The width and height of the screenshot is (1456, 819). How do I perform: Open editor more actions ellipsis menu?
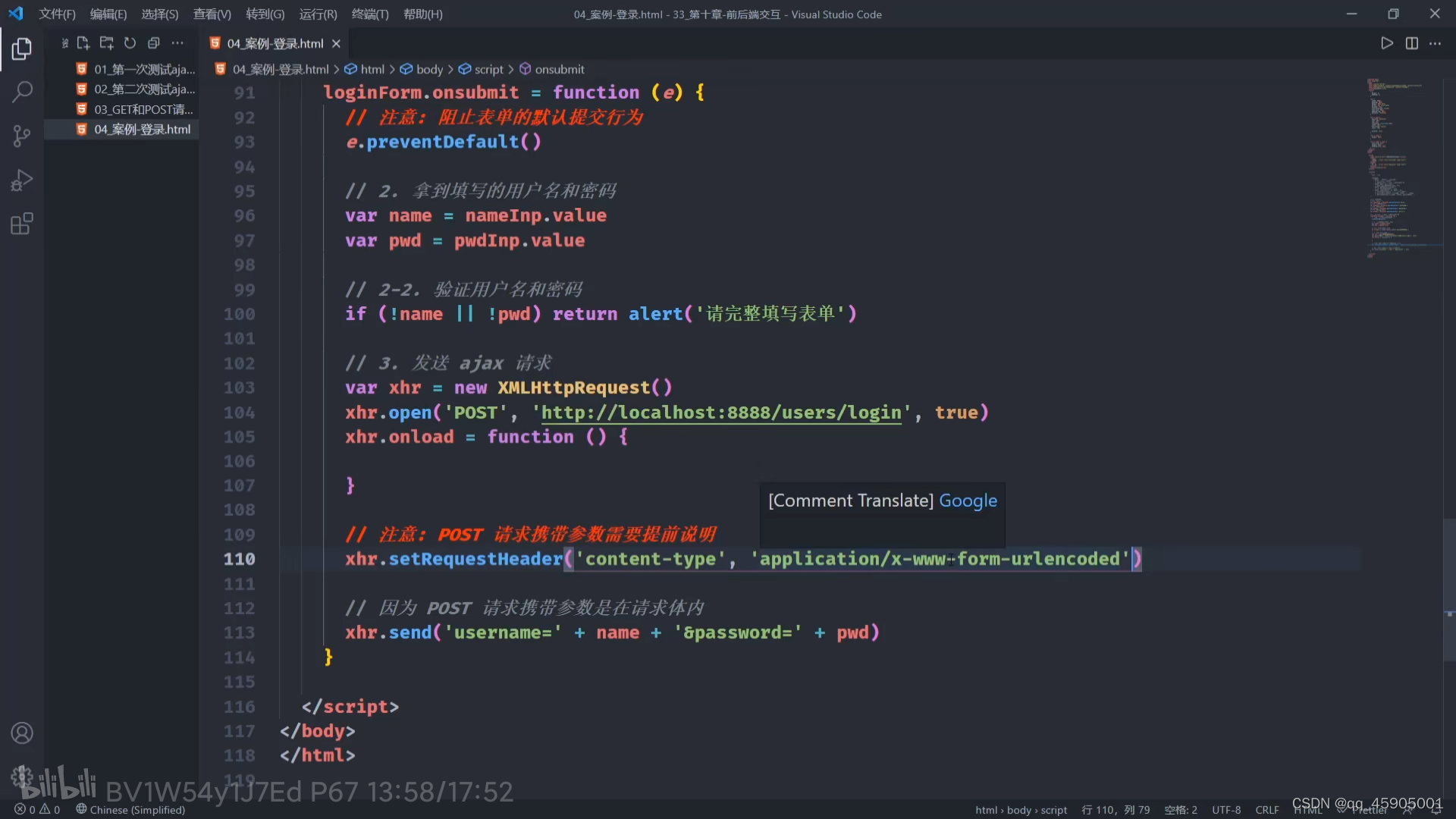tap(1436, 43)
